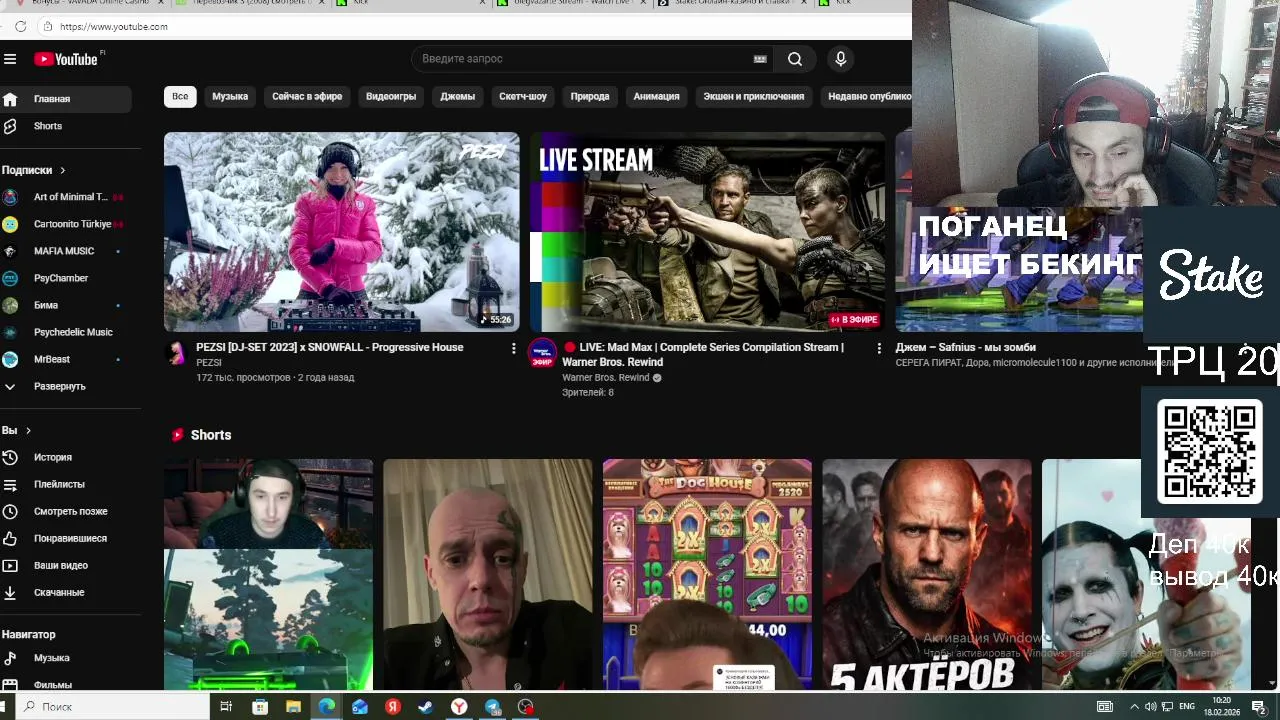Open LIVE: Mad Max Complete Series stream title
Viewport: 1280px width, 720px height.
click(x=703, y=354)
